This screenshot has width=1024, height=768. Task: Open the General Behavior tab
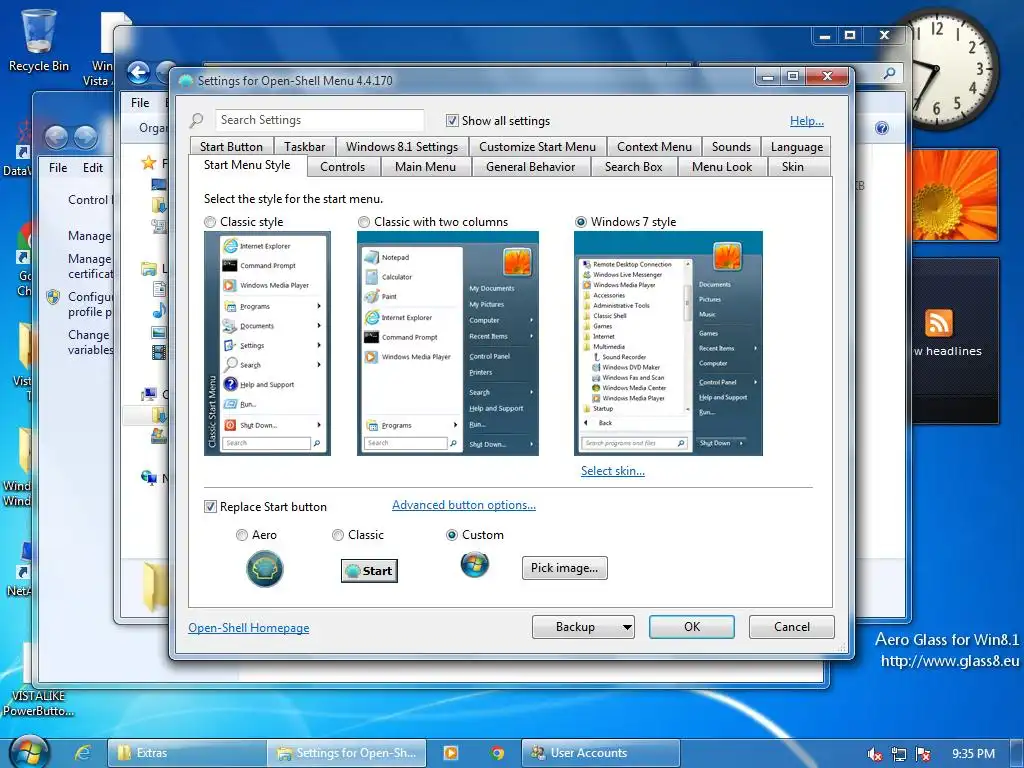530,167
